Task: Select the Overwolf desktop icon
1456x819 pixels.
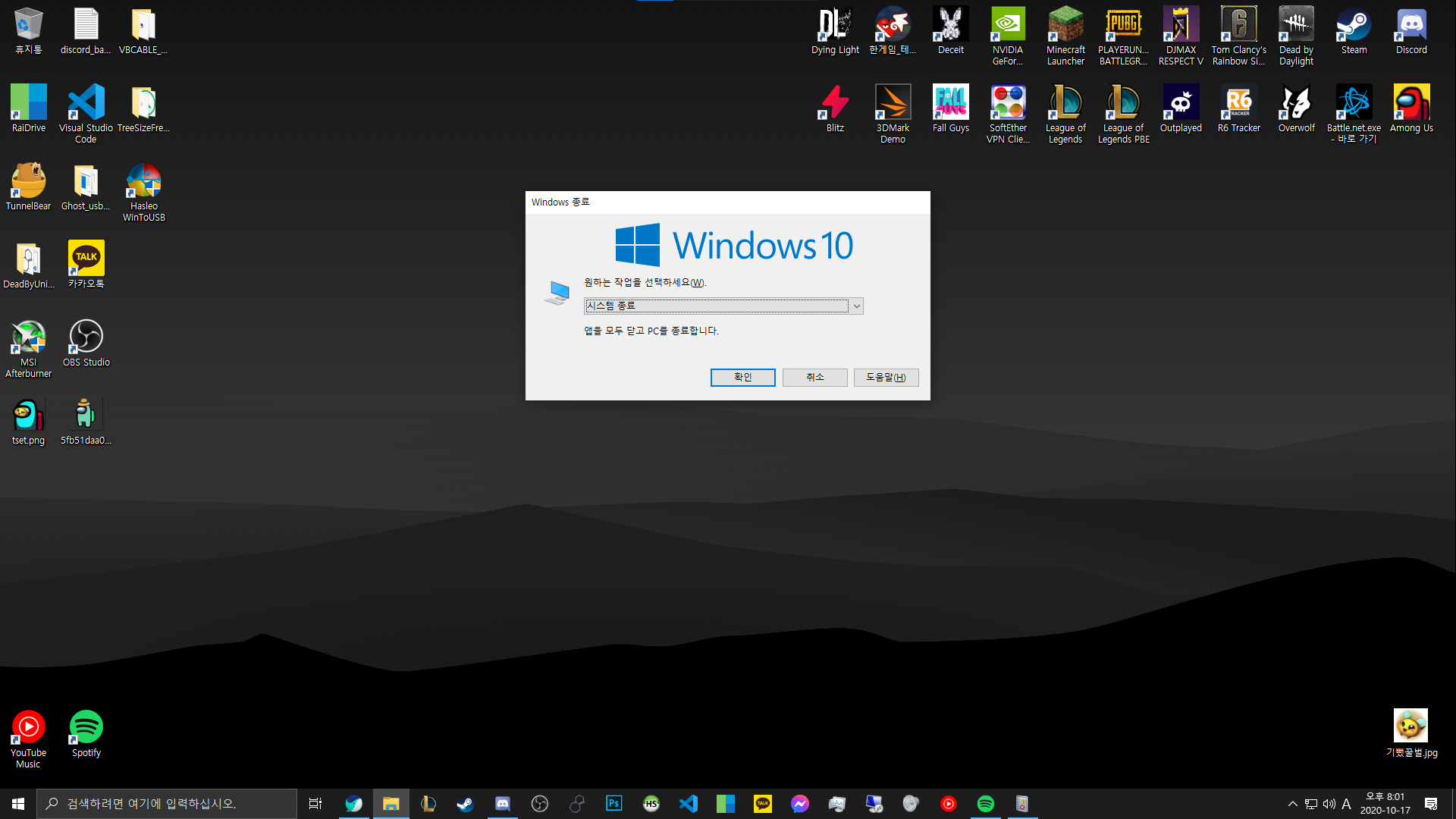Action: click(1296, 109)
